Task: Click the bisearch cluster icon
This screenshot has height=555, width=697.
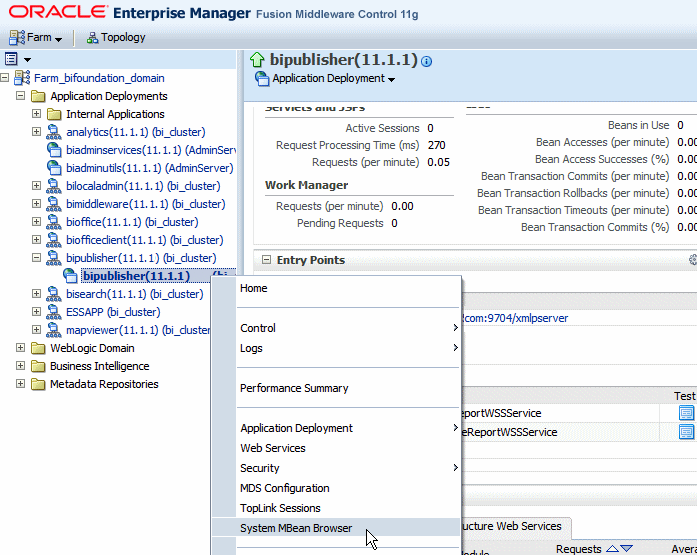Action: (x=54, y=294)
